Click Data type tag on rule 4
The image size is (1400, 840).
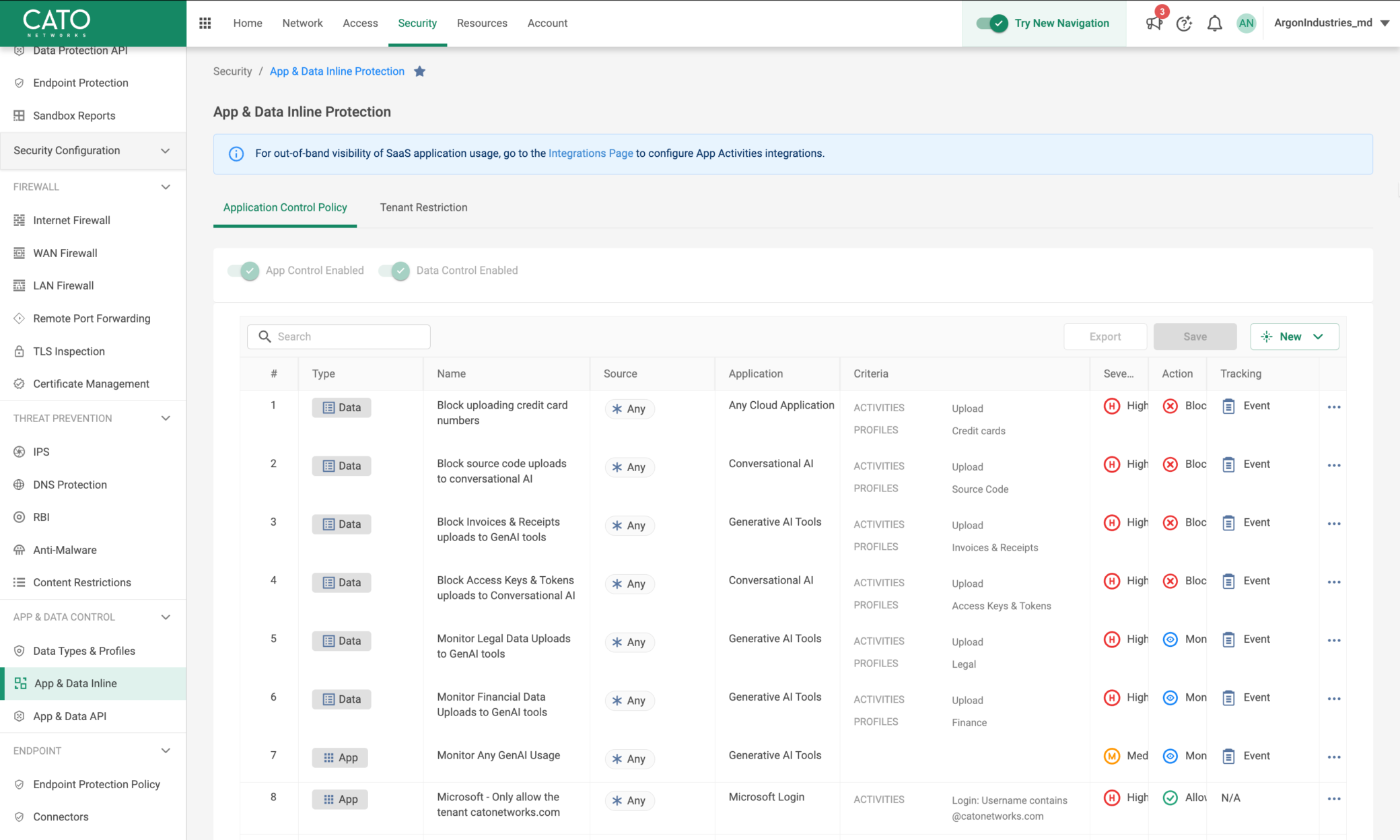pyautogui.click(x=341, y=583)
